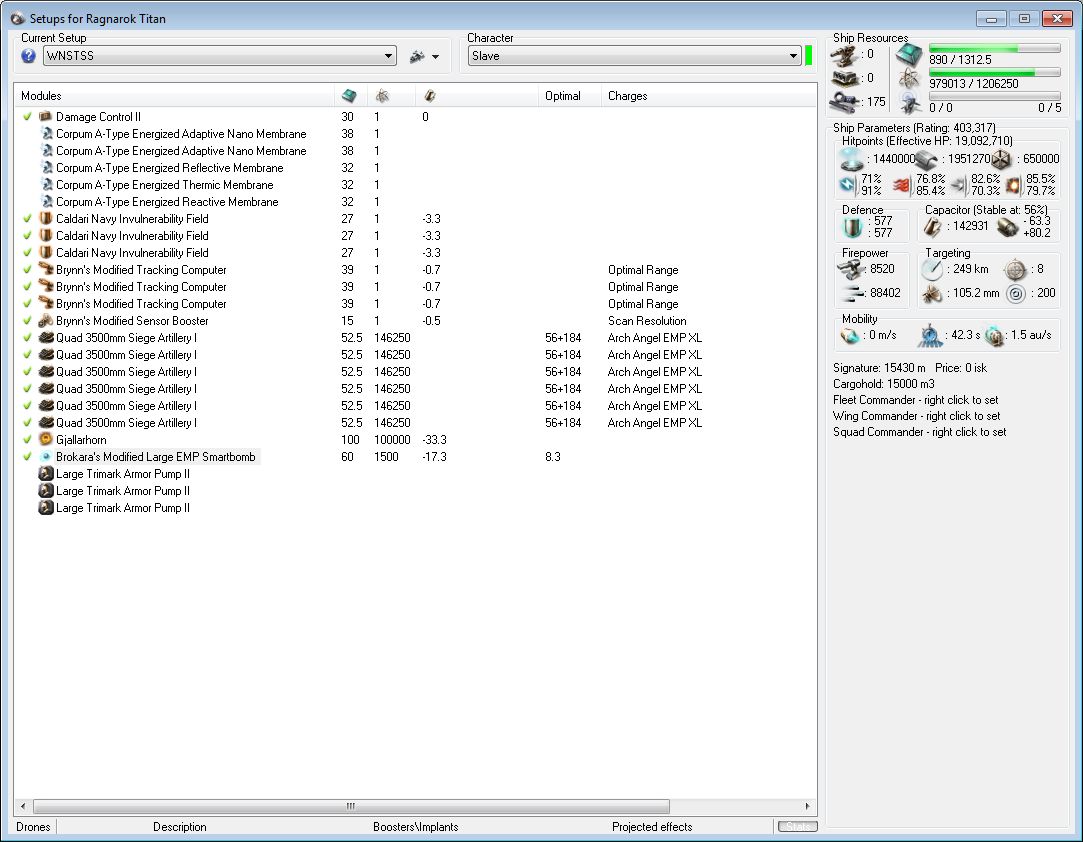
Task: Click the turret hardpoints icon in Ship Resources
Action: click(x=845, y=55)
